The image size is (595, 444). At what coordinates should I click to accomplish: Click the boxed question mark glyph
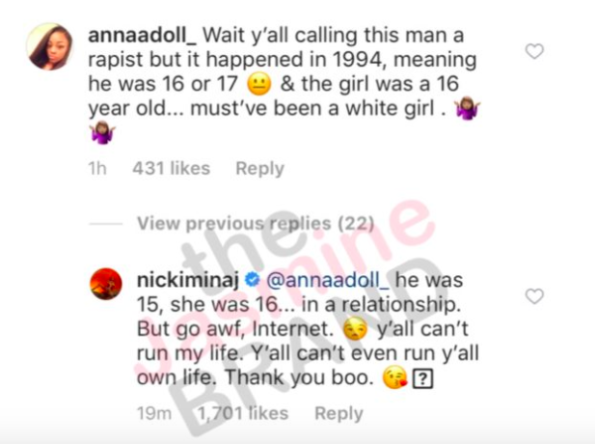[x=422, y=379]
